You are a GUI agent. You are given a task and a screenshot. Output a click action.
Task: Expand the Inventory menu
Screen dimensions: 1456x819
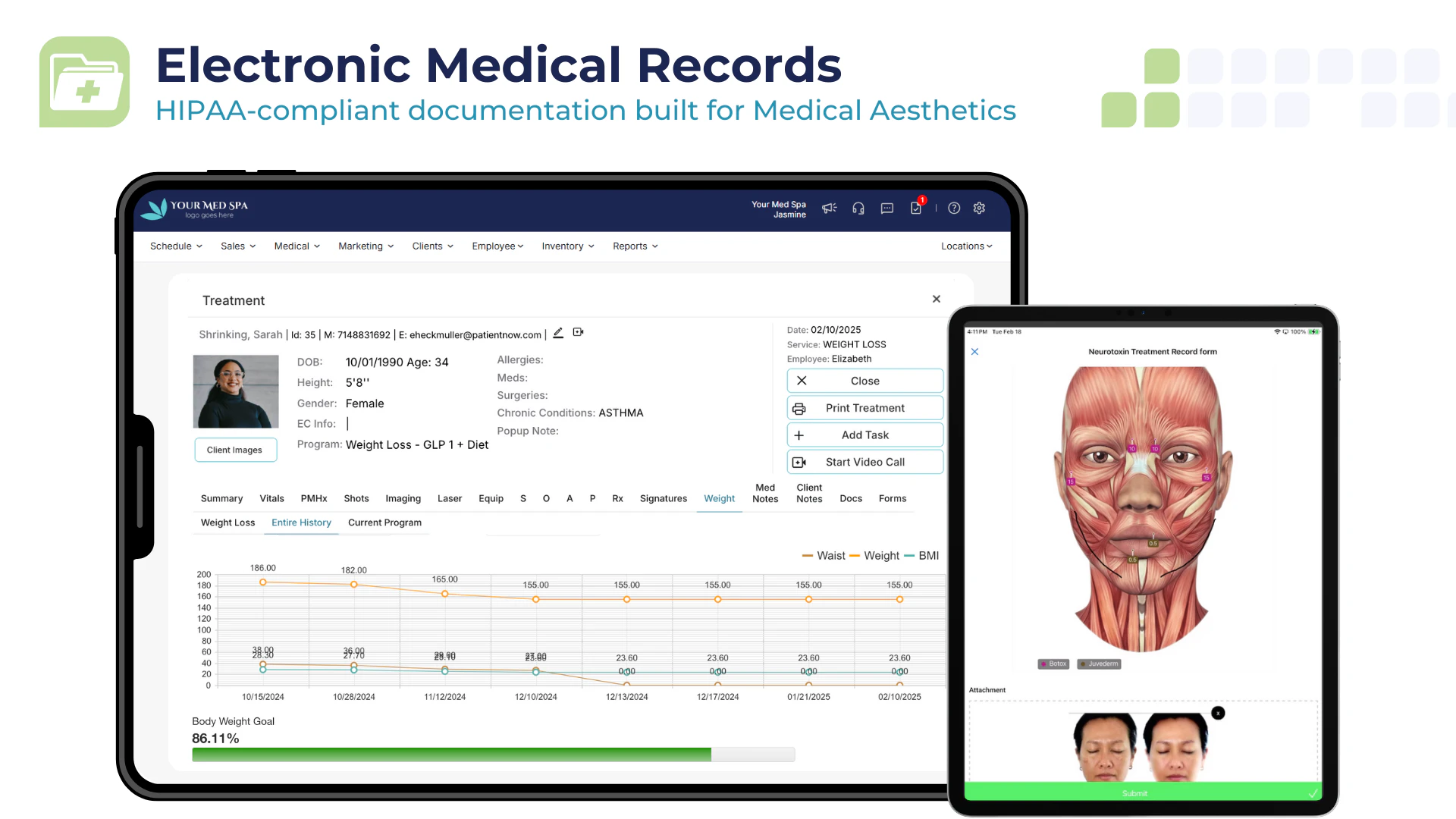pyautogui.click(x=566, y=246)
